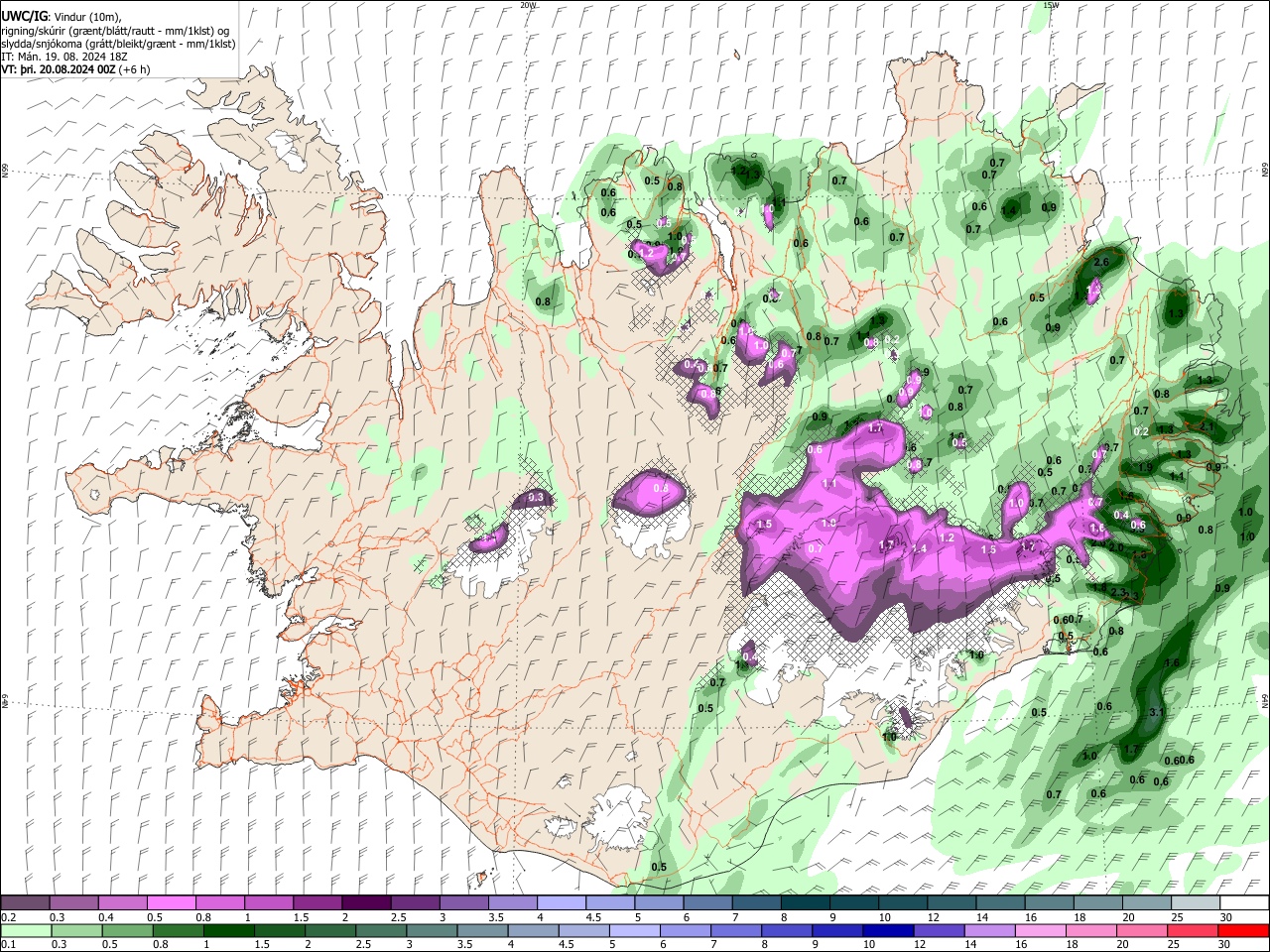The height and width of the screenshot is (952, 1270).
Task: Select the dark teal 8 swatch in the top legend row
Action: pyautogui.click(x=805, y=903)
